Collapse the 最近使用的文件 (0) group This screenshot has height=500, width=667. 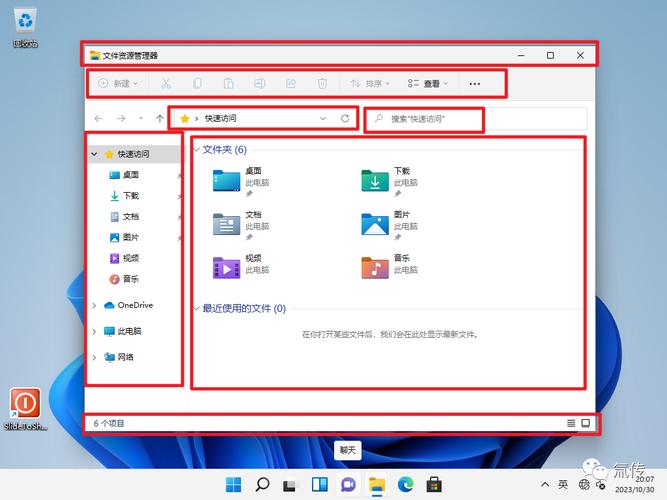click(197, 308)
